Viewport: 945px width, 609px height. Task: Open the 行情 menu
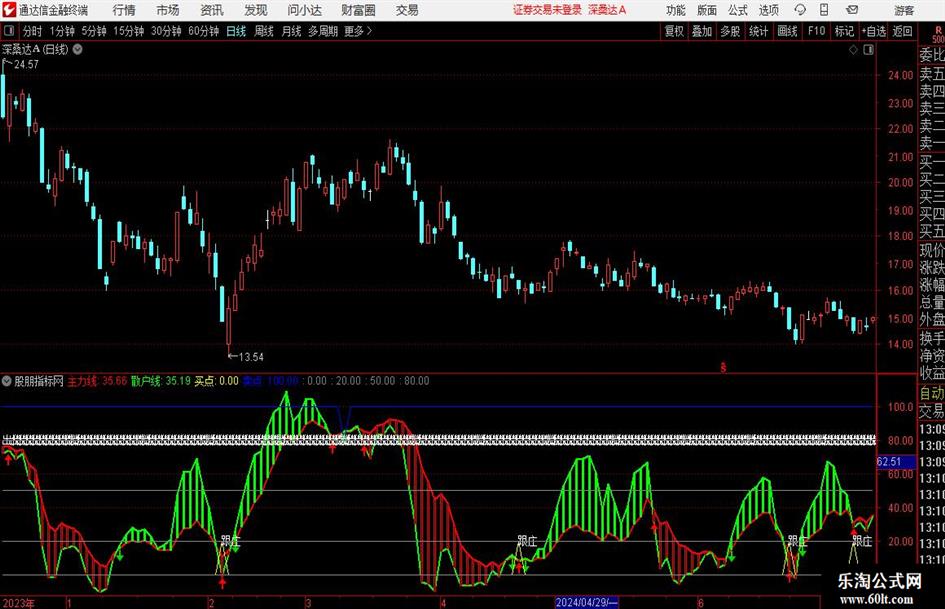point(124,10)
